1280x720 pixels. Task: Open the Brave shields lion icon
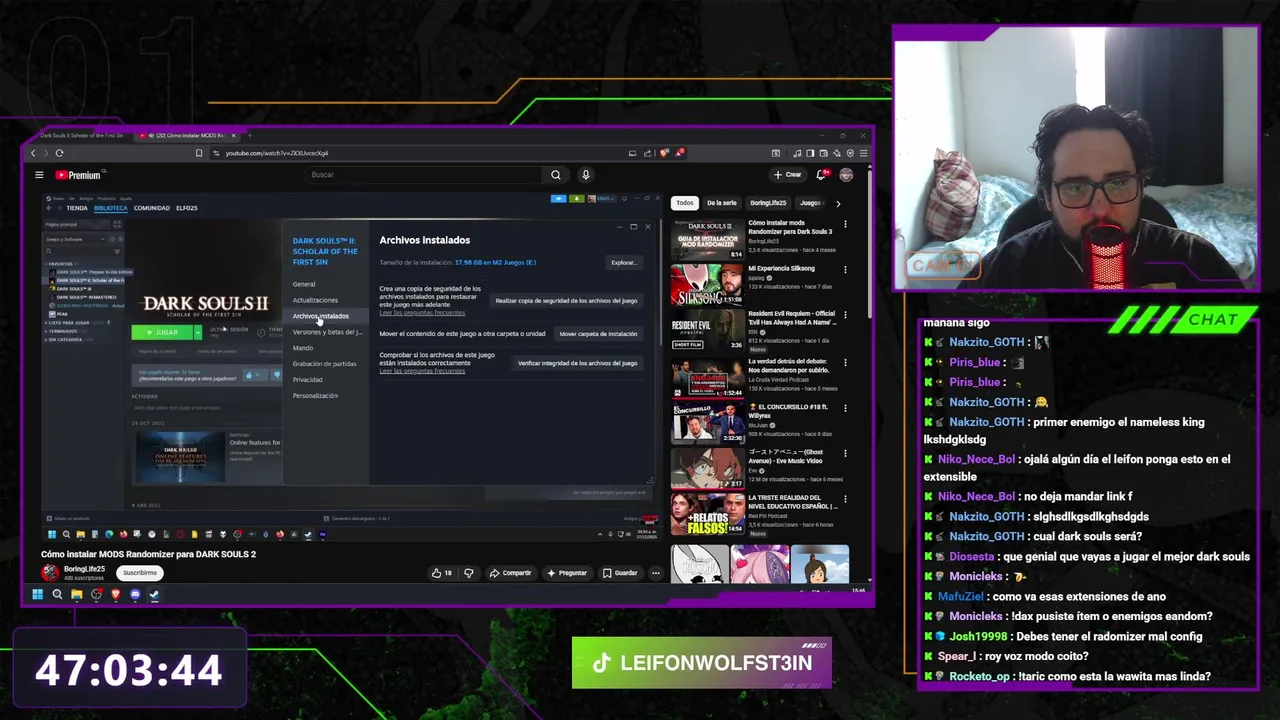pyautogui.click(x=665, y=153)
